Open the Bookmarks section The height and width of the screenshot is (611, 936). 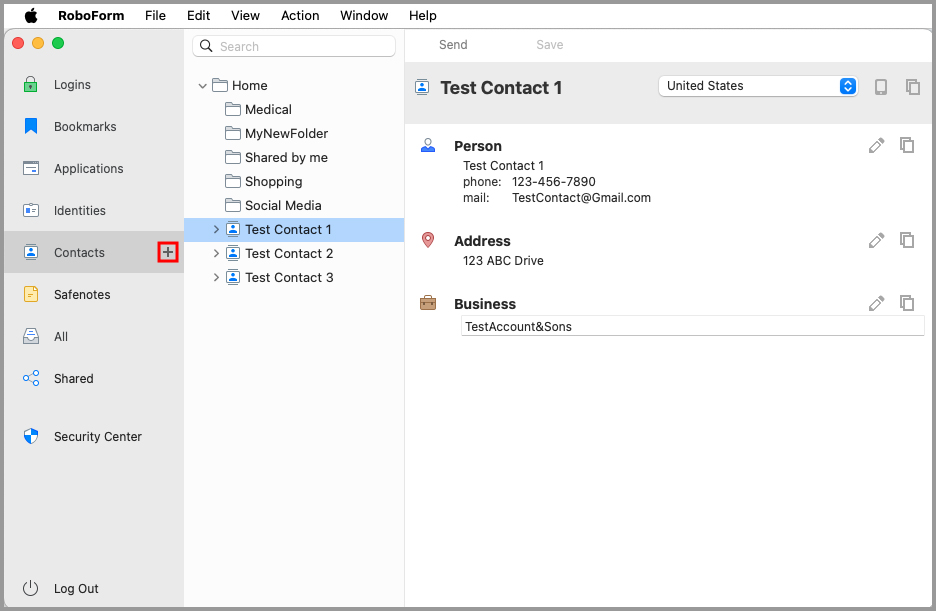coord(94,126)
